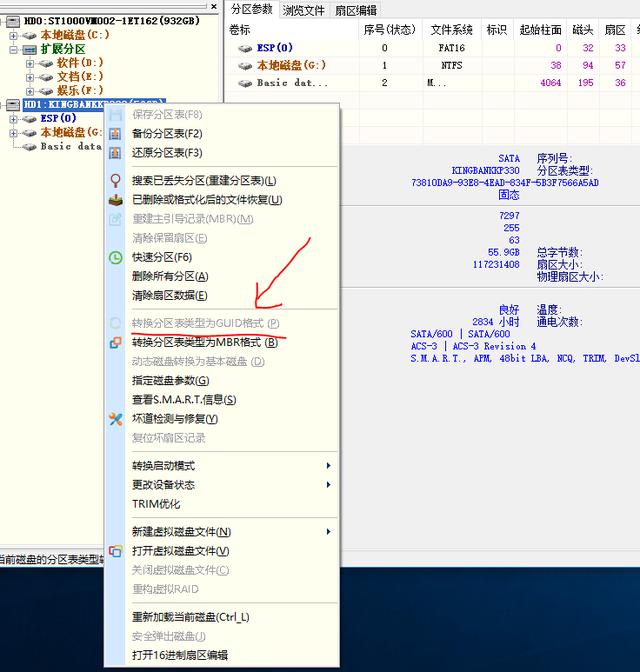Open the 更改设备状态 submenu arrow
640x672 pixels.
pyautogui.click(x=328, y=485)
